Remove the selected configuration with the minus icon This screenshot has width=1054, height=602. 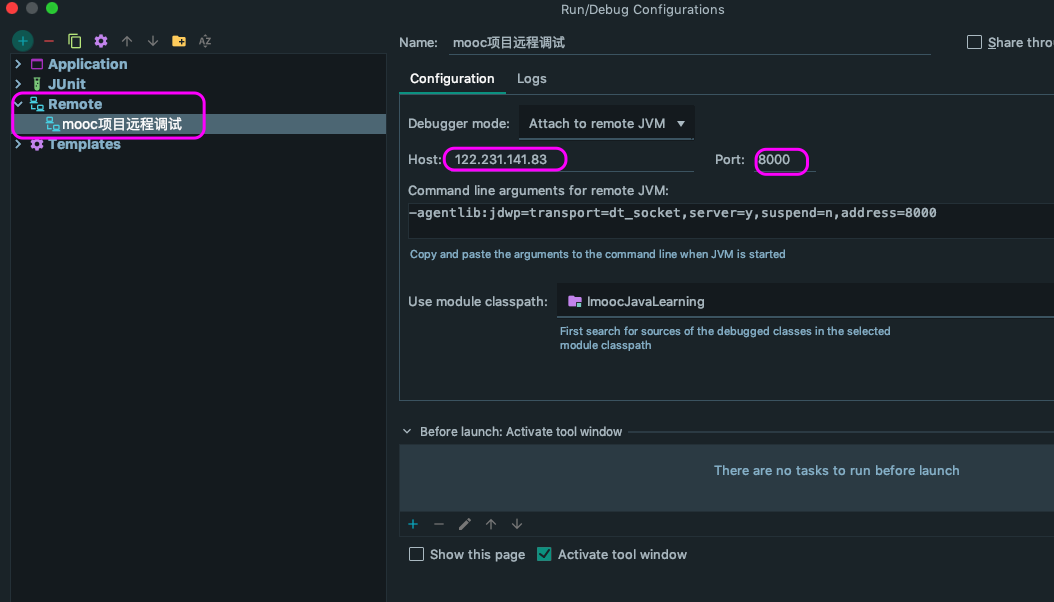tap(49, 41)
